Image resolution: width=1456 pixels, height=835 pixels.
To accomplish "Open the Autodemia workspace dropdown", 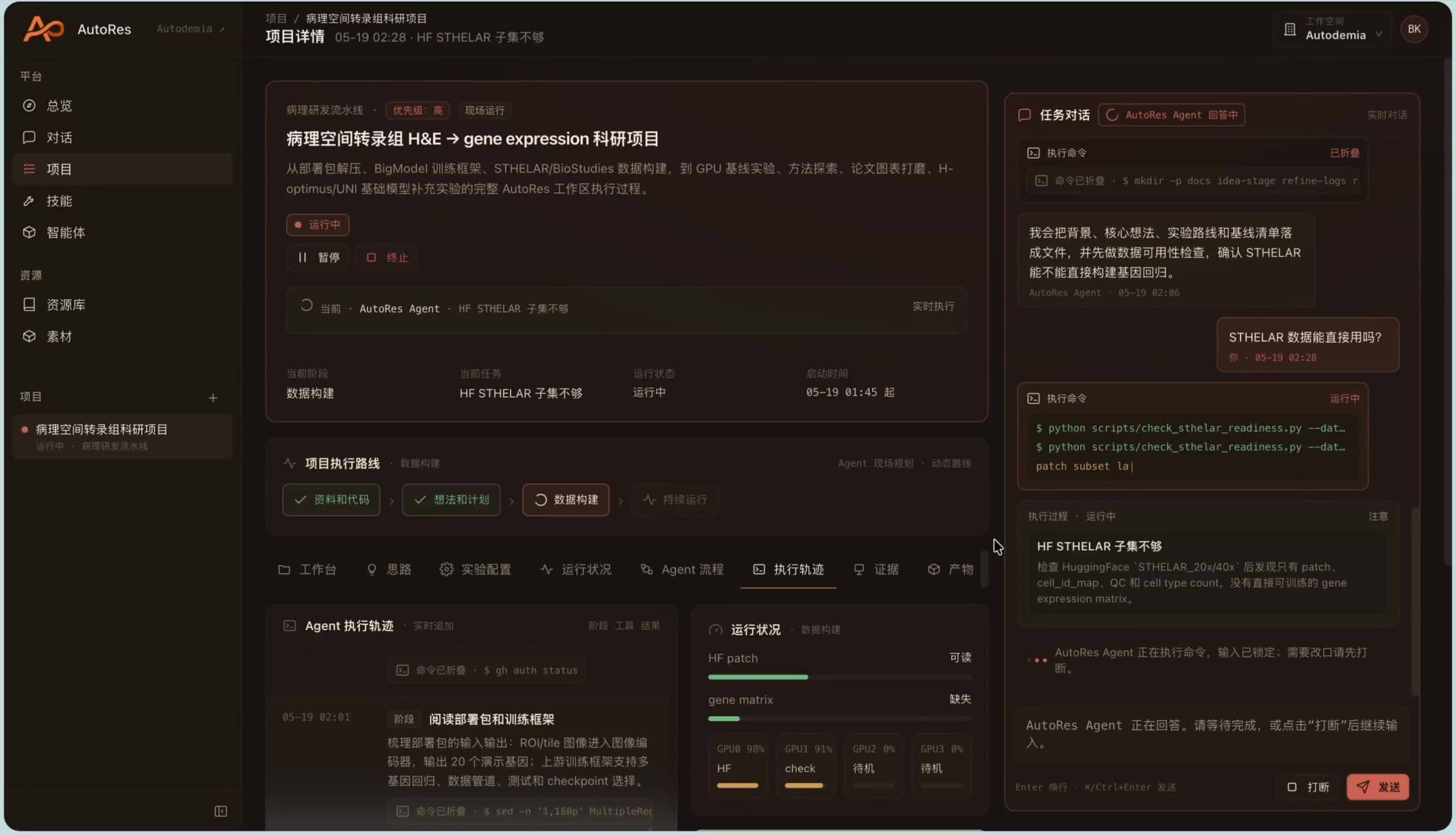I will [x=1333, y=29].
